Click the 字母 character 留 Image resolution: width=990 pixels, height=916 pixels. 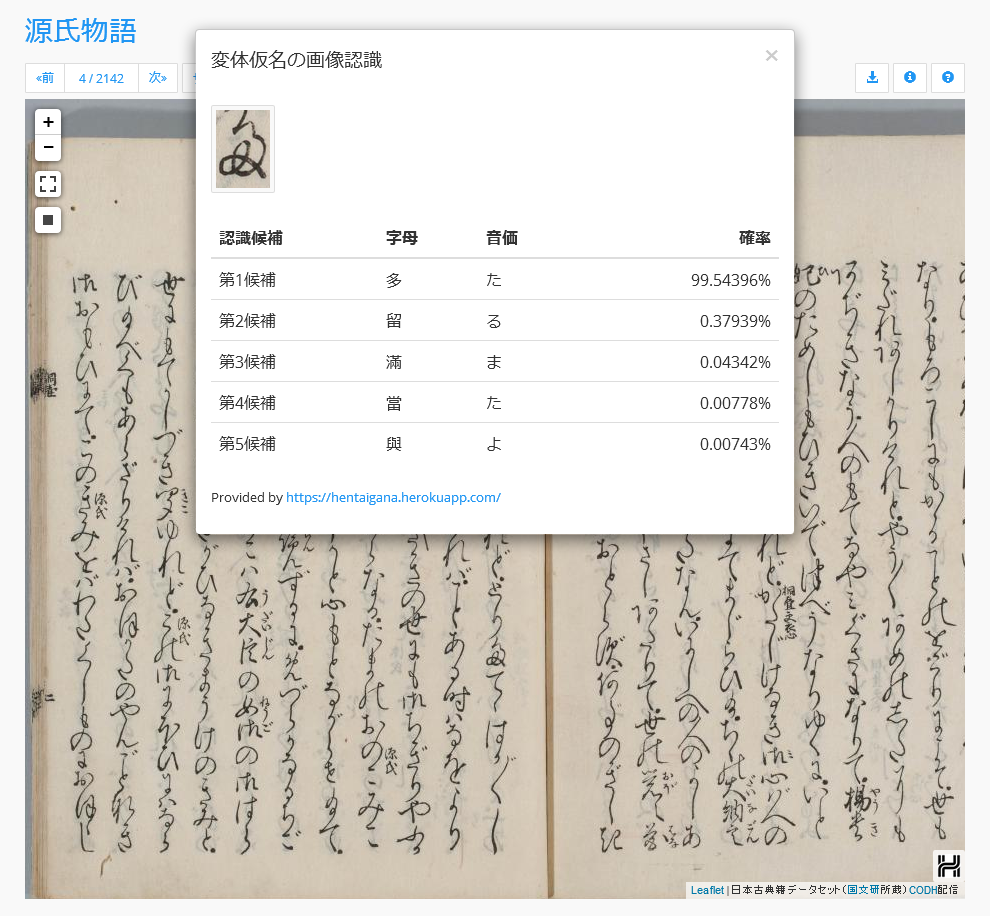tap(394, 321)
